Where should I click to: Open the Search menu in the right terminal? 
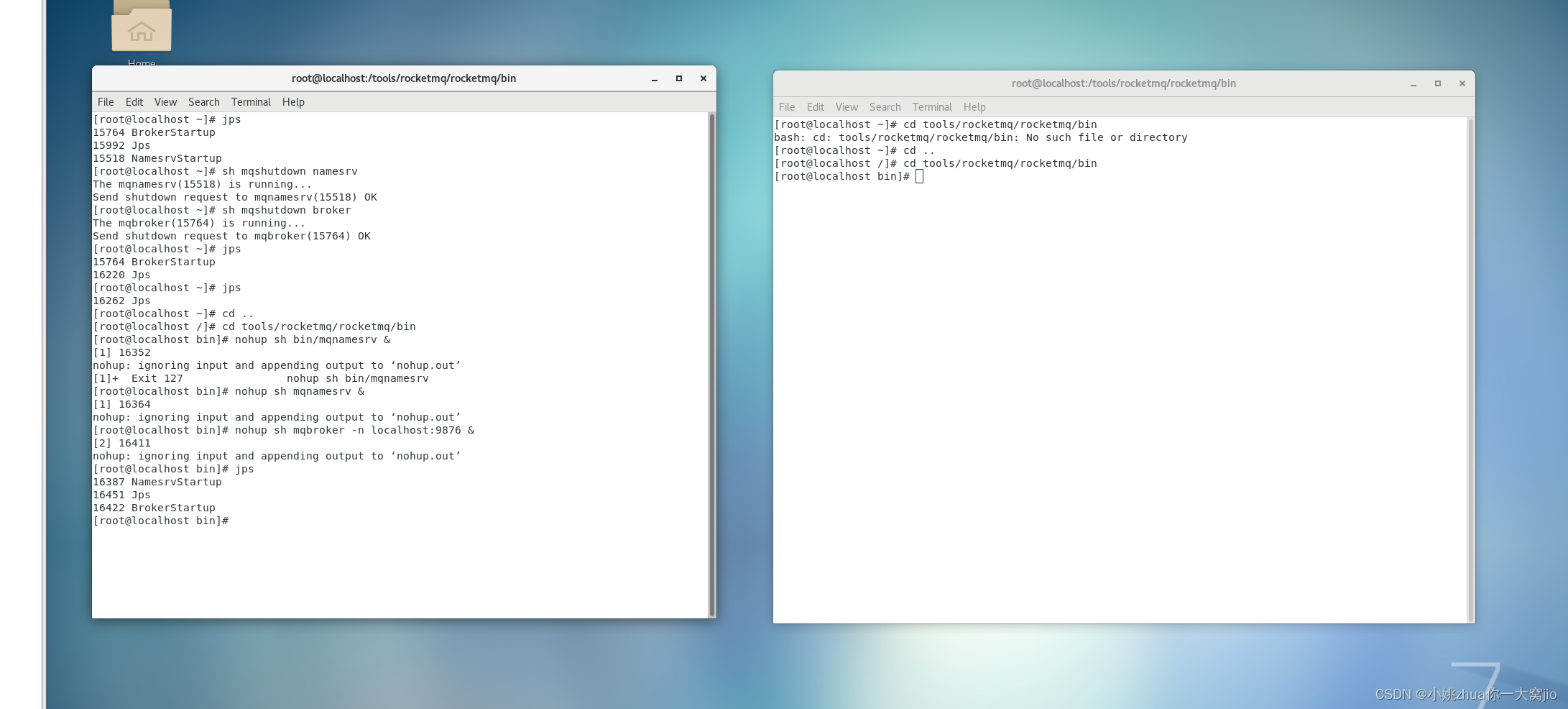click(x=885, y=106)
